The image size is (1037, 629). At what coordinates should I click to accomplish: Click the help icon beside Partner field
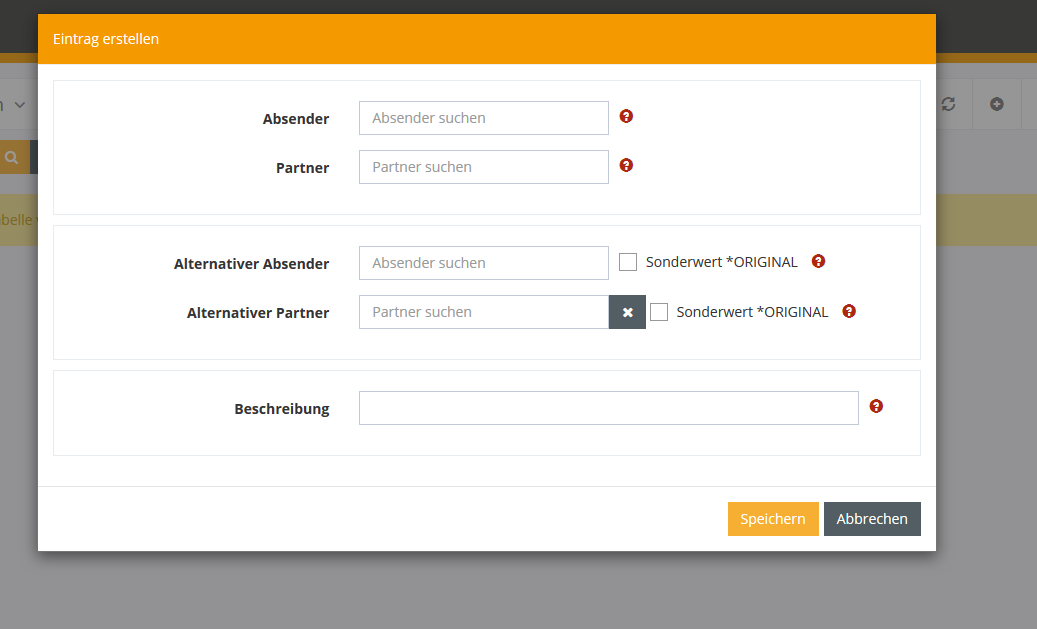tap(626, 165)
